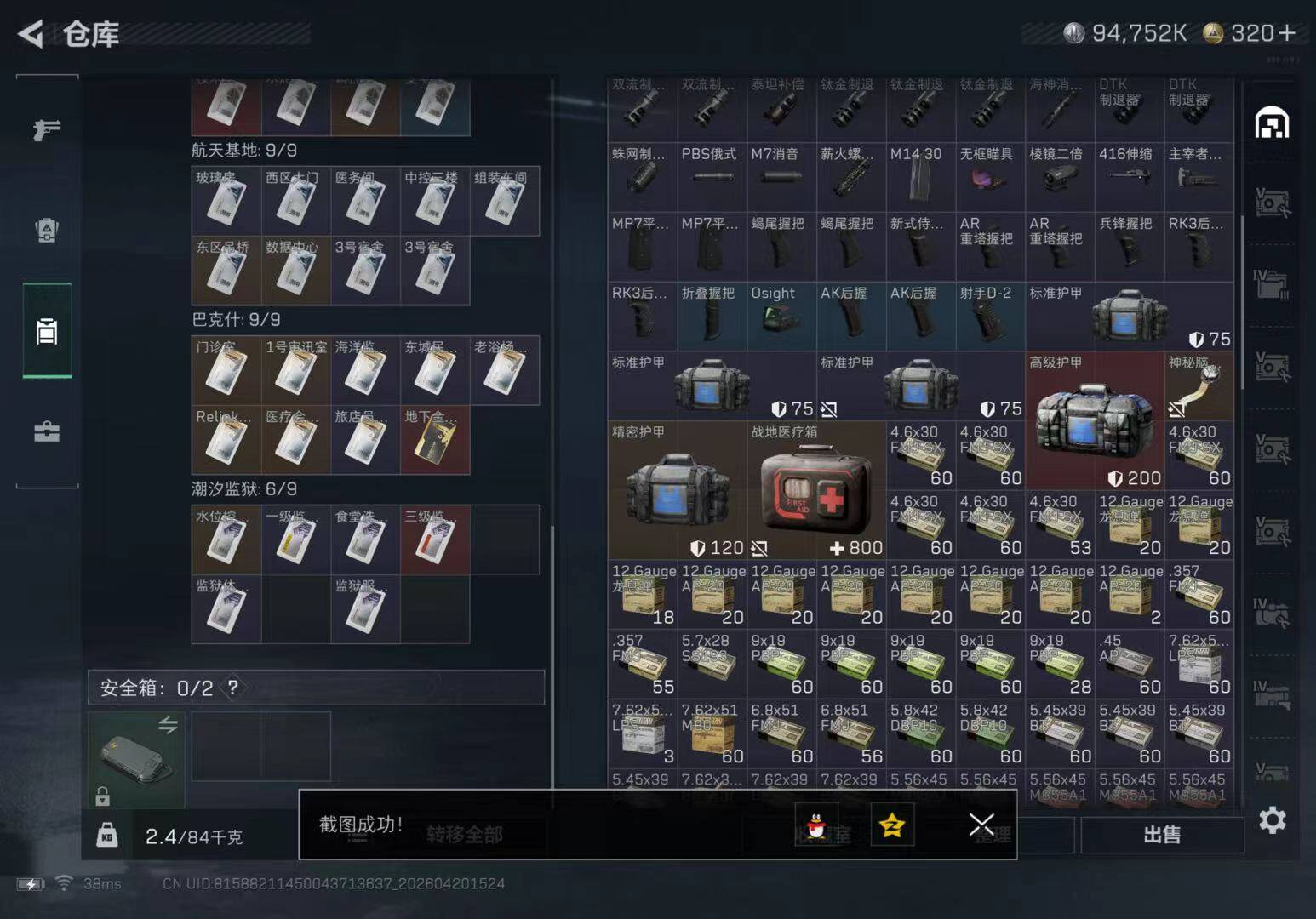Select the M7消音 suppressor item
Image resolution: width=1316 pixels, height=919 pixels.
782,177
